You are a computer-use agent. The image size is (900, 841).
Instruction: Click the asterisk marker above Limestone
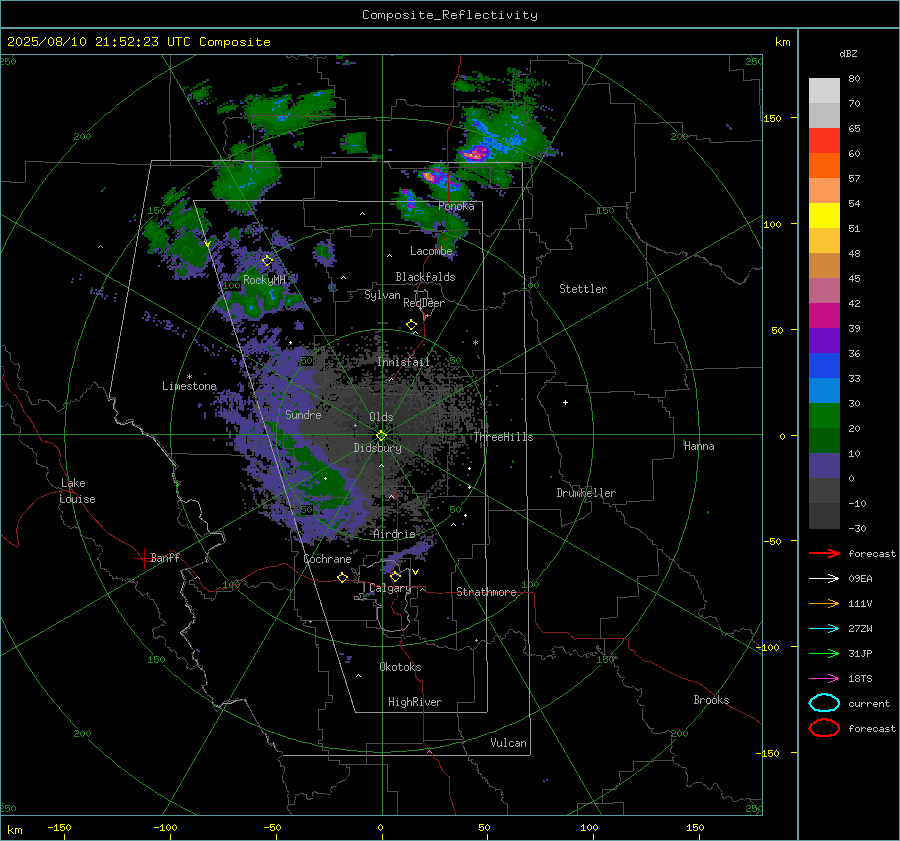189,377
